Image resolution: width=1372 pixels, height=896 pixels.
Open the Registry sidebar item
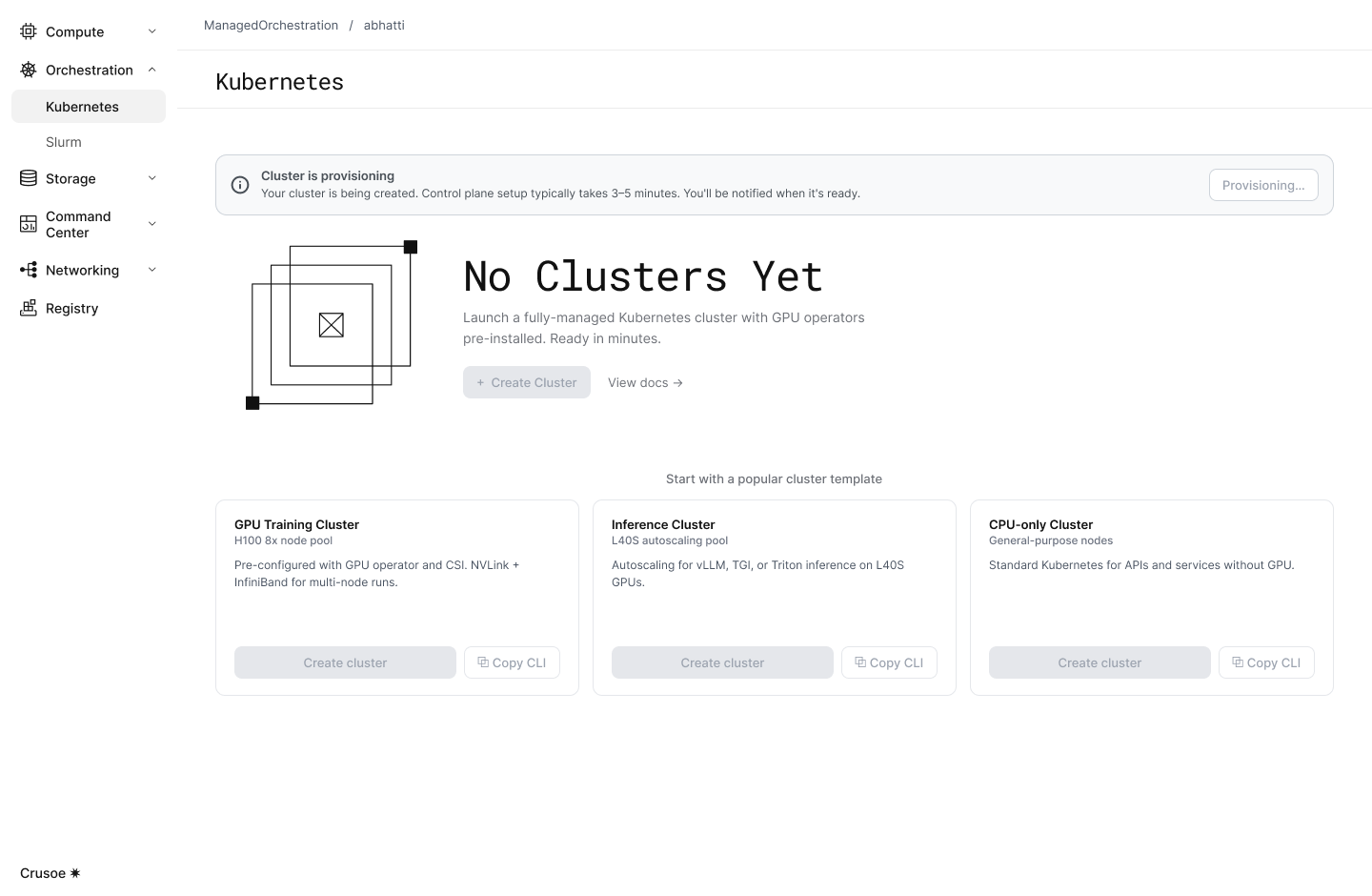click(x=89, y=308)
